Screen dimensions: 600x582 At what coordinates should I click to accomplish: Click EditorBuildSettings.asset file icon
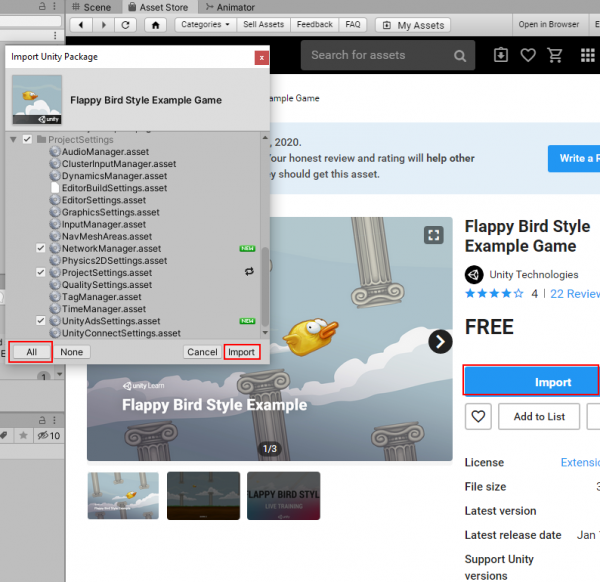pos(55,188)
